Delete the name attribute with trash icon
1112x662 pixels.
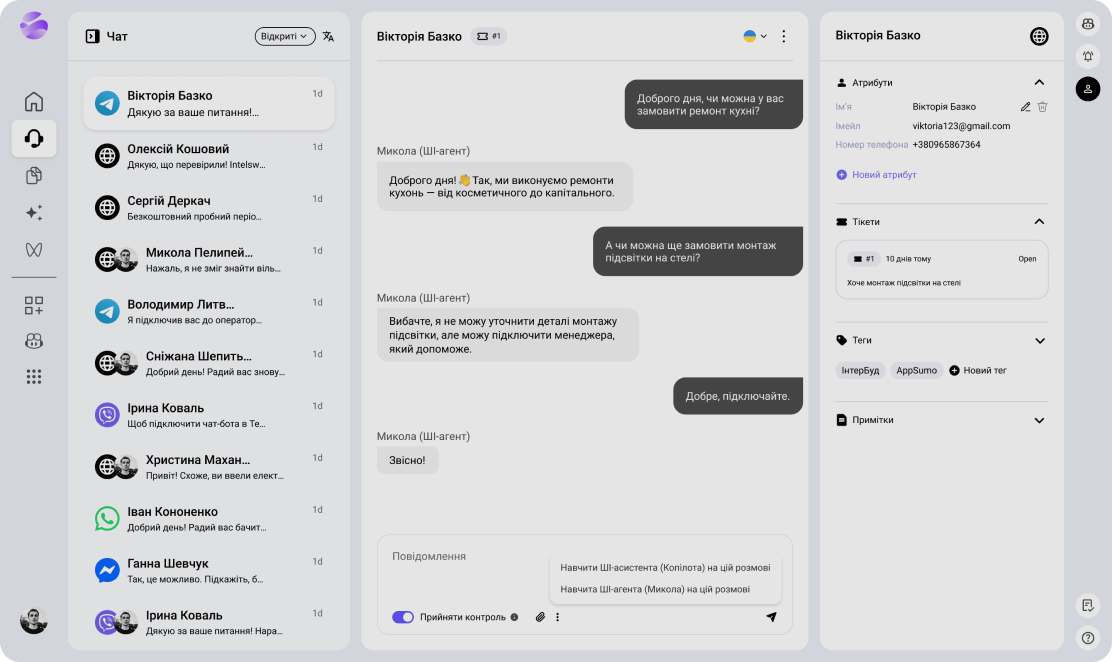[x=1042, y=107]
